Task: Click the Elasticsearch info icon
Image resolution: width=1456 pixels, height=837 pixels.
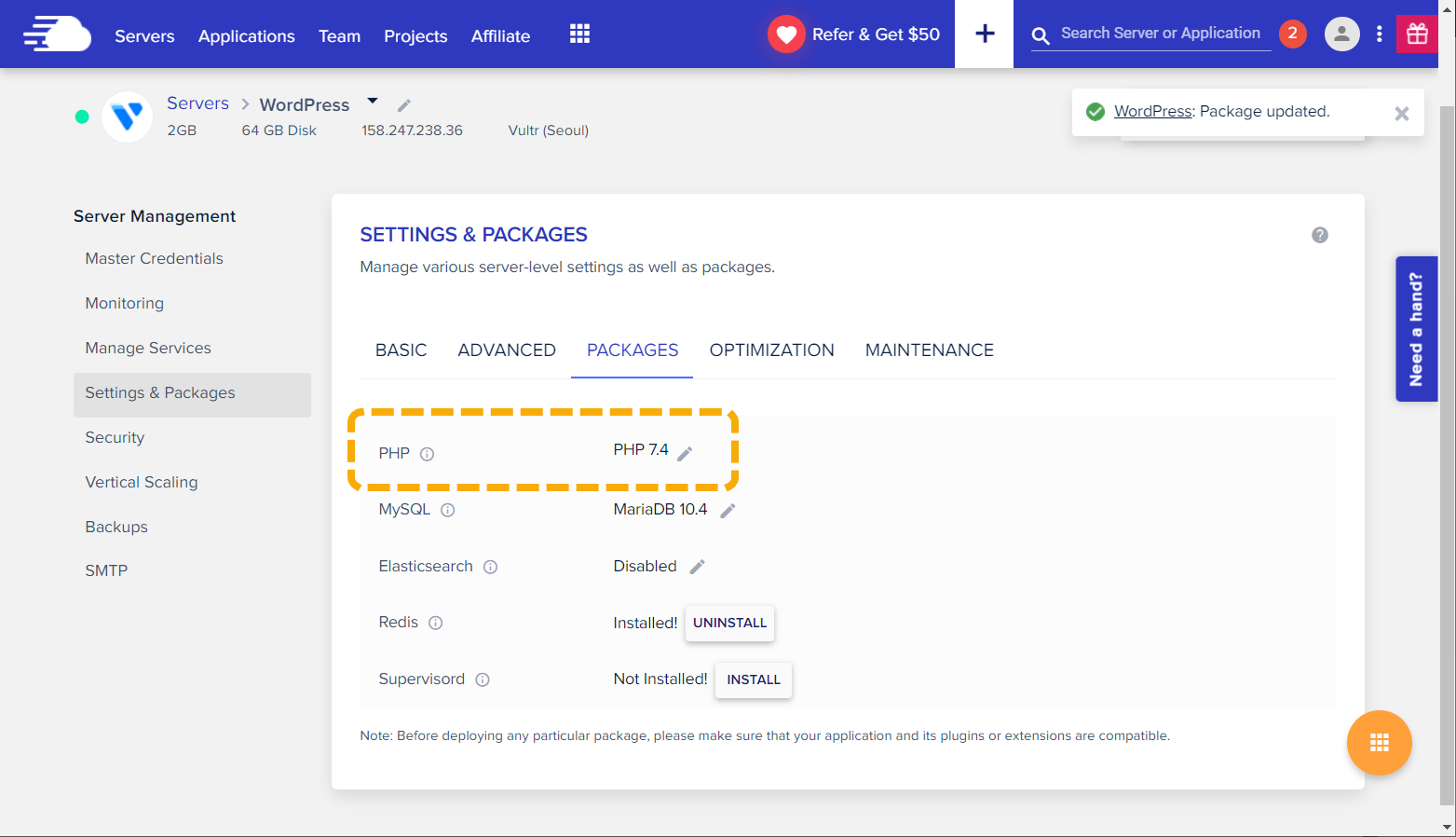Action: pos(490,567)
